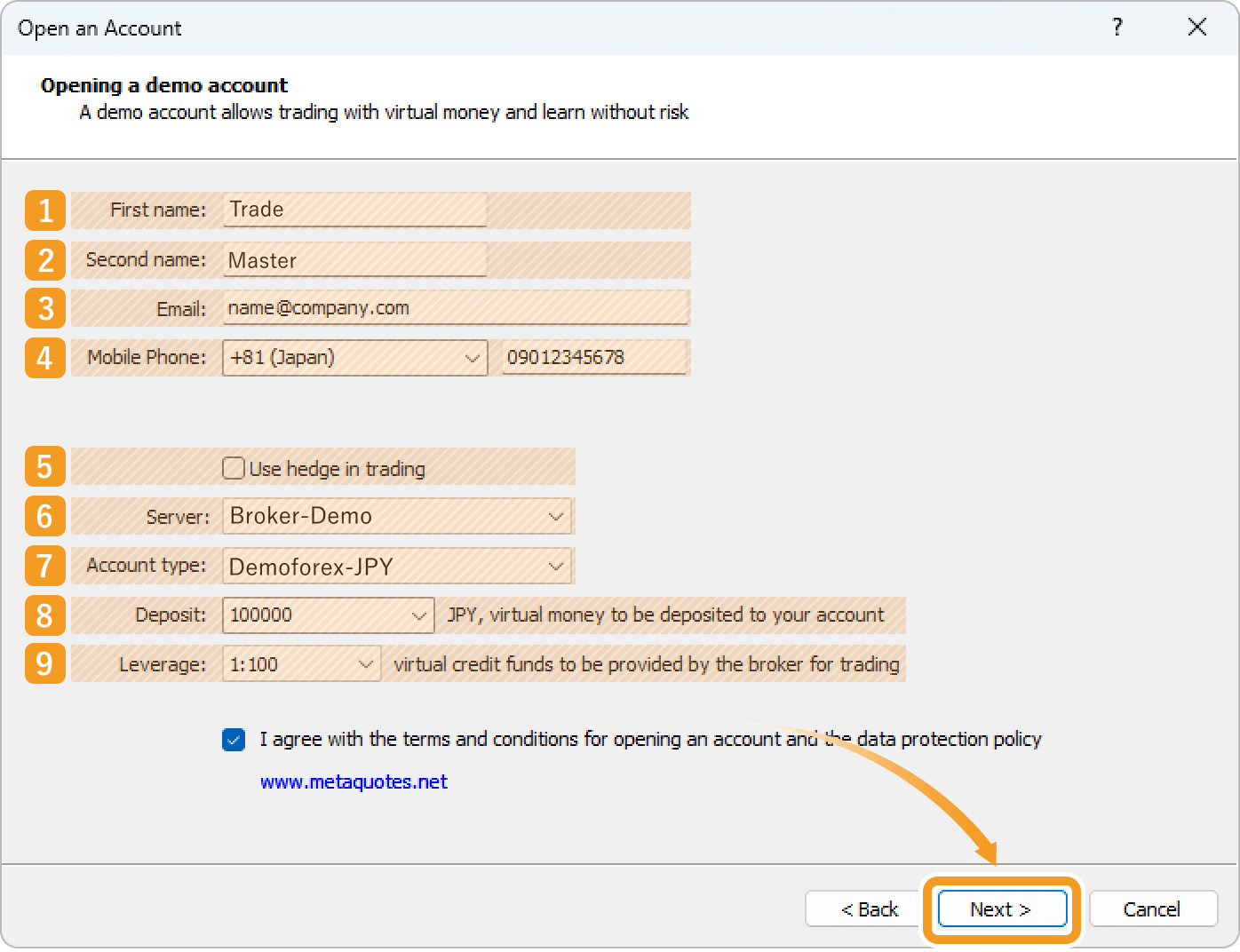Click the 'JPY, virtual money' description text
Screen dimensions: 1240x952
(666, 615)
